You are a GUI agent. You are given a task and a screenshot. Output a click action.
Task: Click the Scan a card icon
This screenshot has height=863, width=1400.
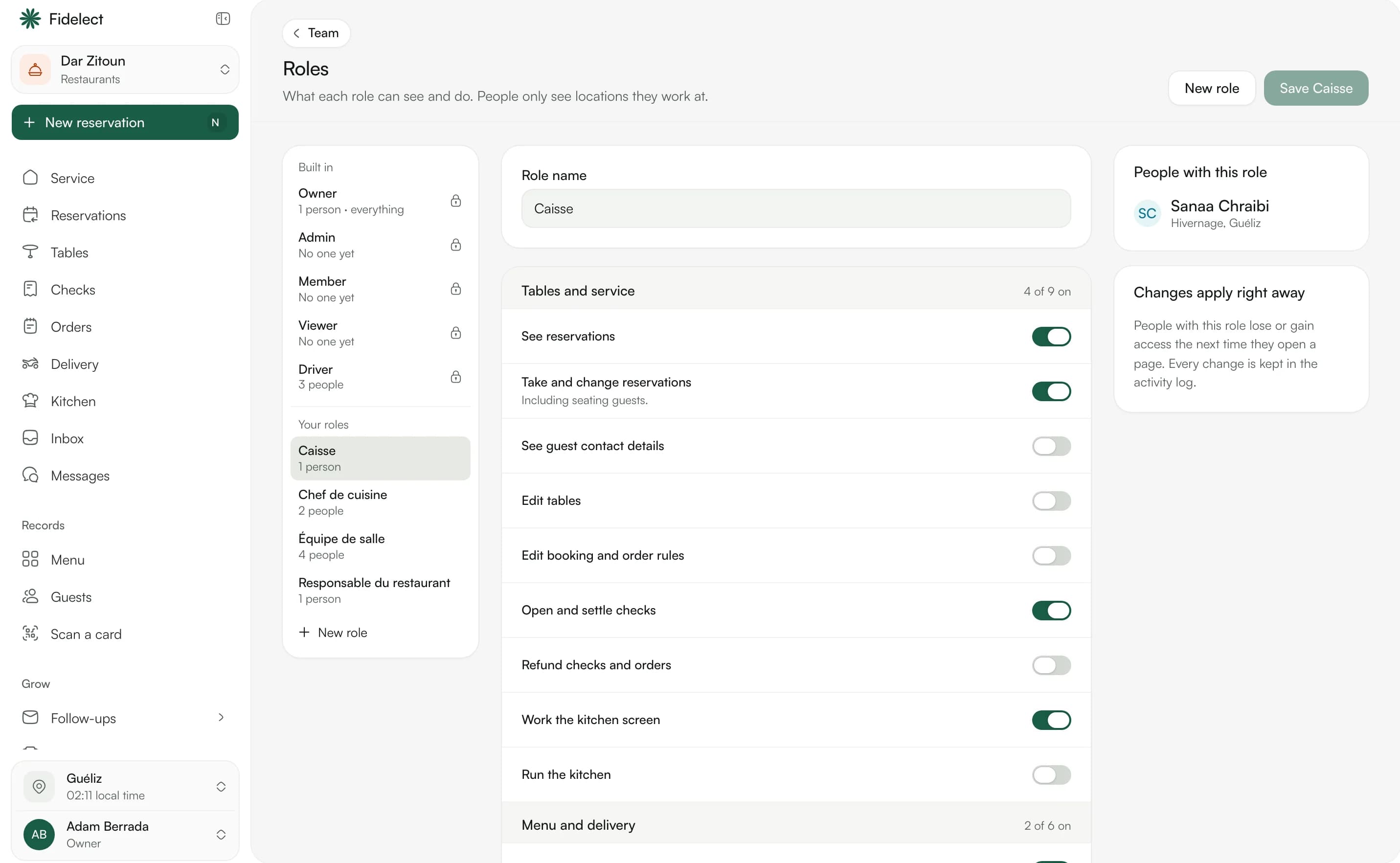[30, 634]
